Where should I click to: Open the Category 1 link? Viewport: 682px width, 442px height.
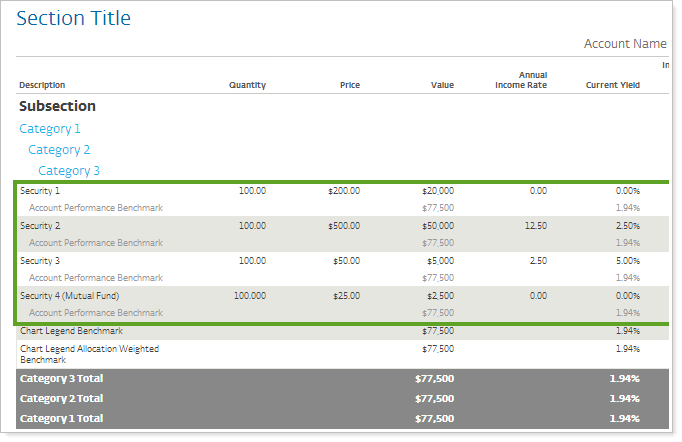click(50, 129)
